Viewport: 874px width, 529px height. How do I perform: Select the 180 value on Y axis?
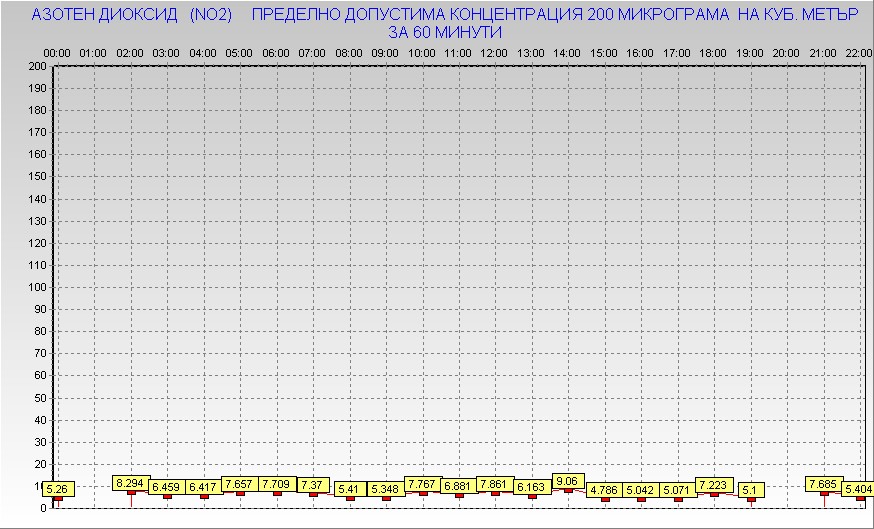[38, 110]
